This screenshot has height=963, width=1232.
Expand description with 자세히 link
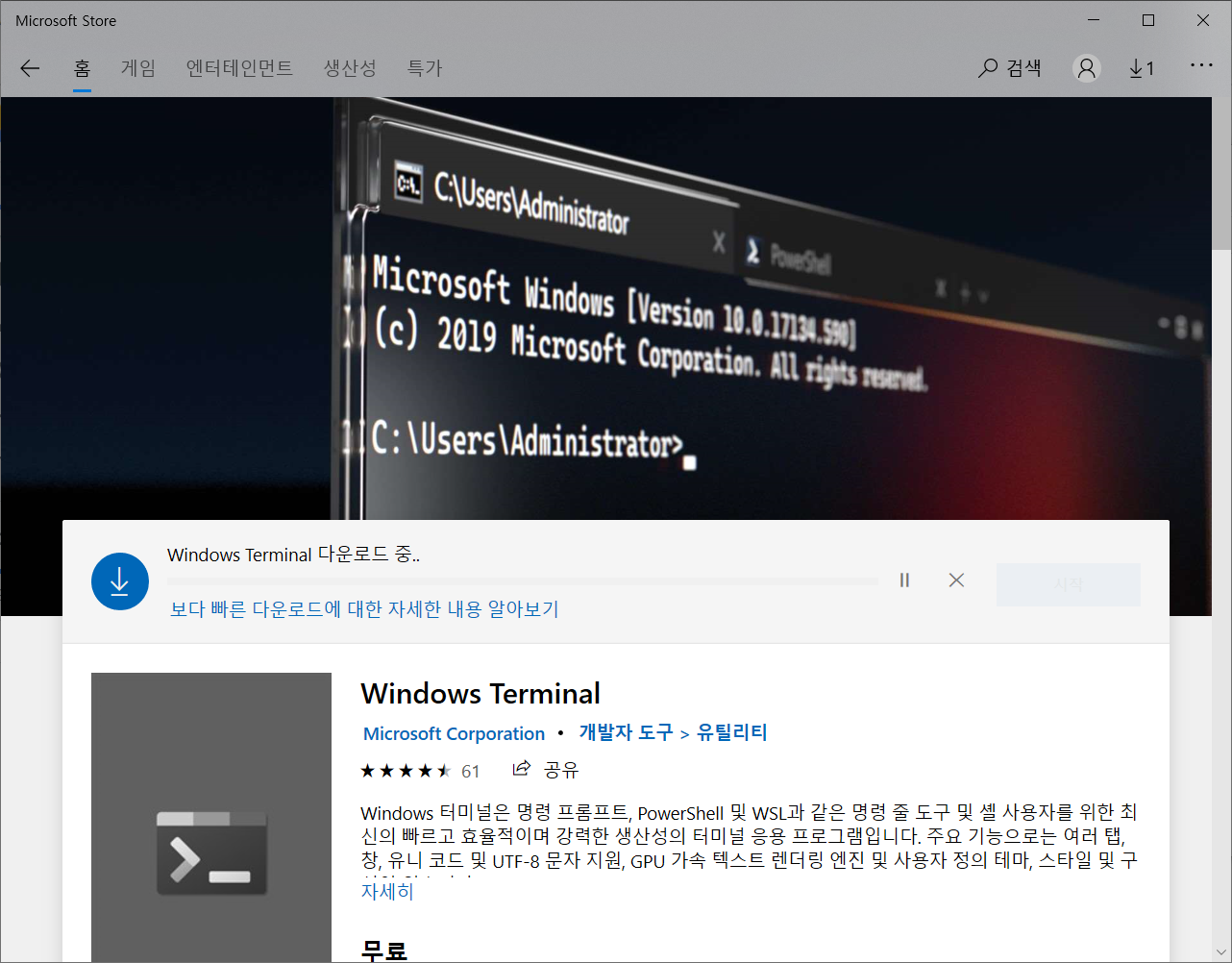(387, 891)
